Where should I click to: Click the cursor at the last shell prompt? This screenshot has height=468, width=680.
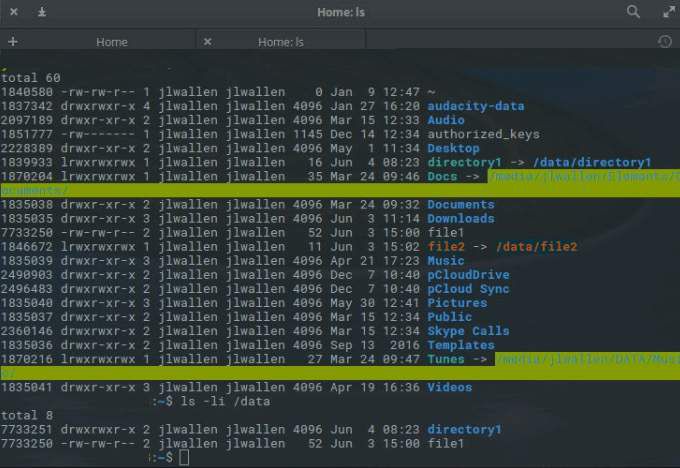[x=184, y=458]
